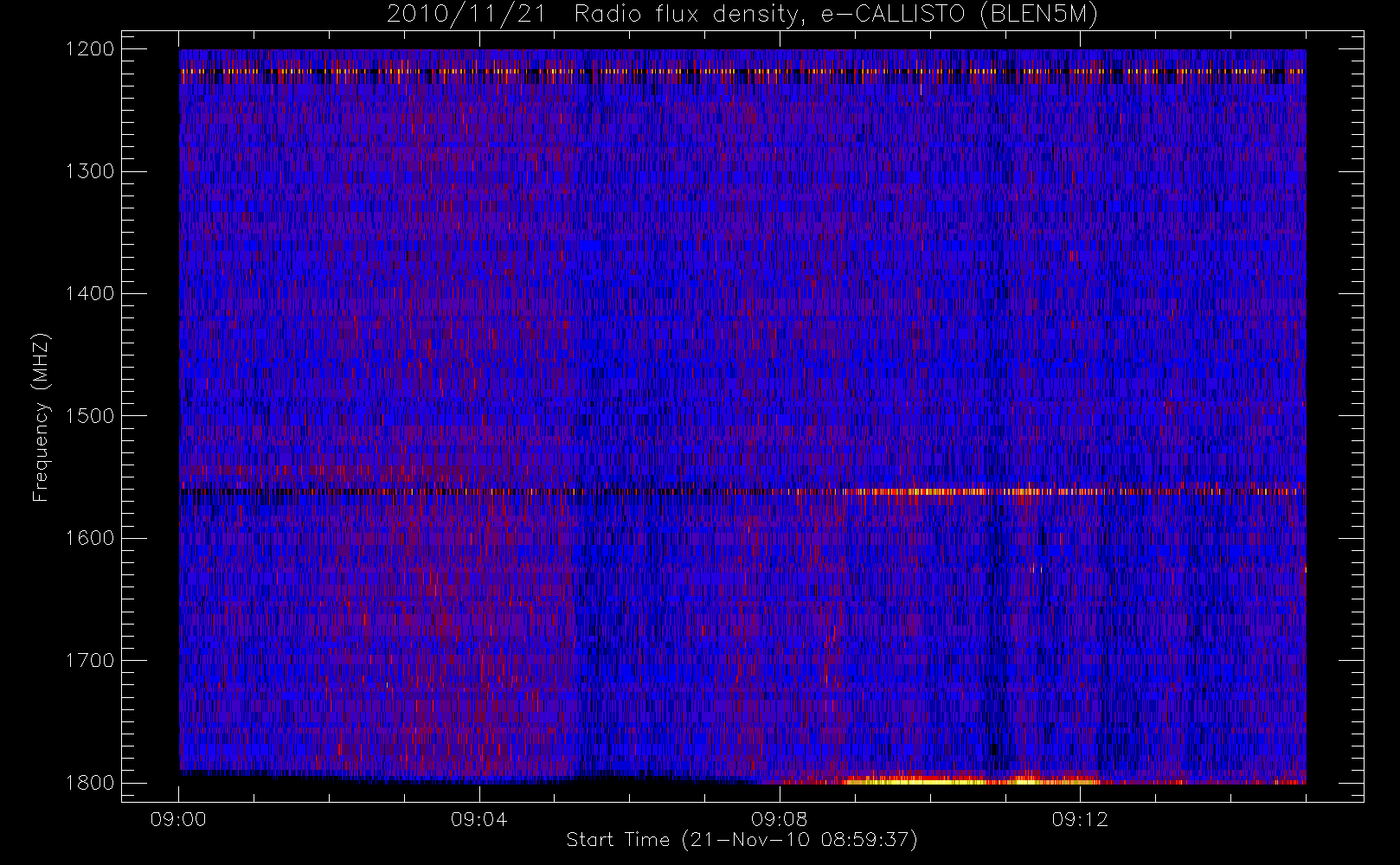Image resolution: width=1400 pixels, height=865 pixels.
Task: Click the 09:08 time tick label
Action: pyautogui.click(x=779, y=819)
